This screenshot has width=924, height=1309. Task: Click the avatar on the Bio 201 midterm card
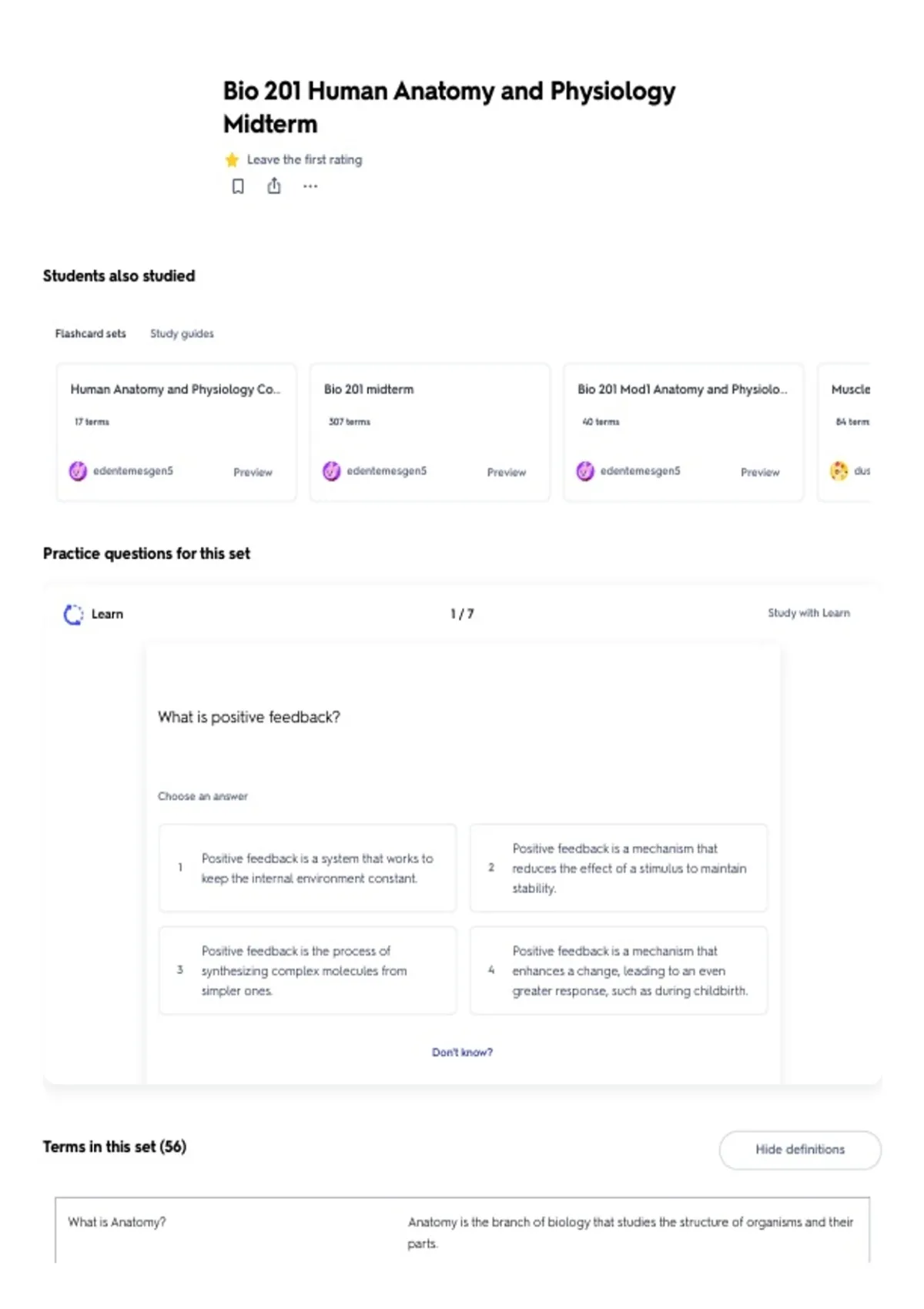(x=332, y=471)
